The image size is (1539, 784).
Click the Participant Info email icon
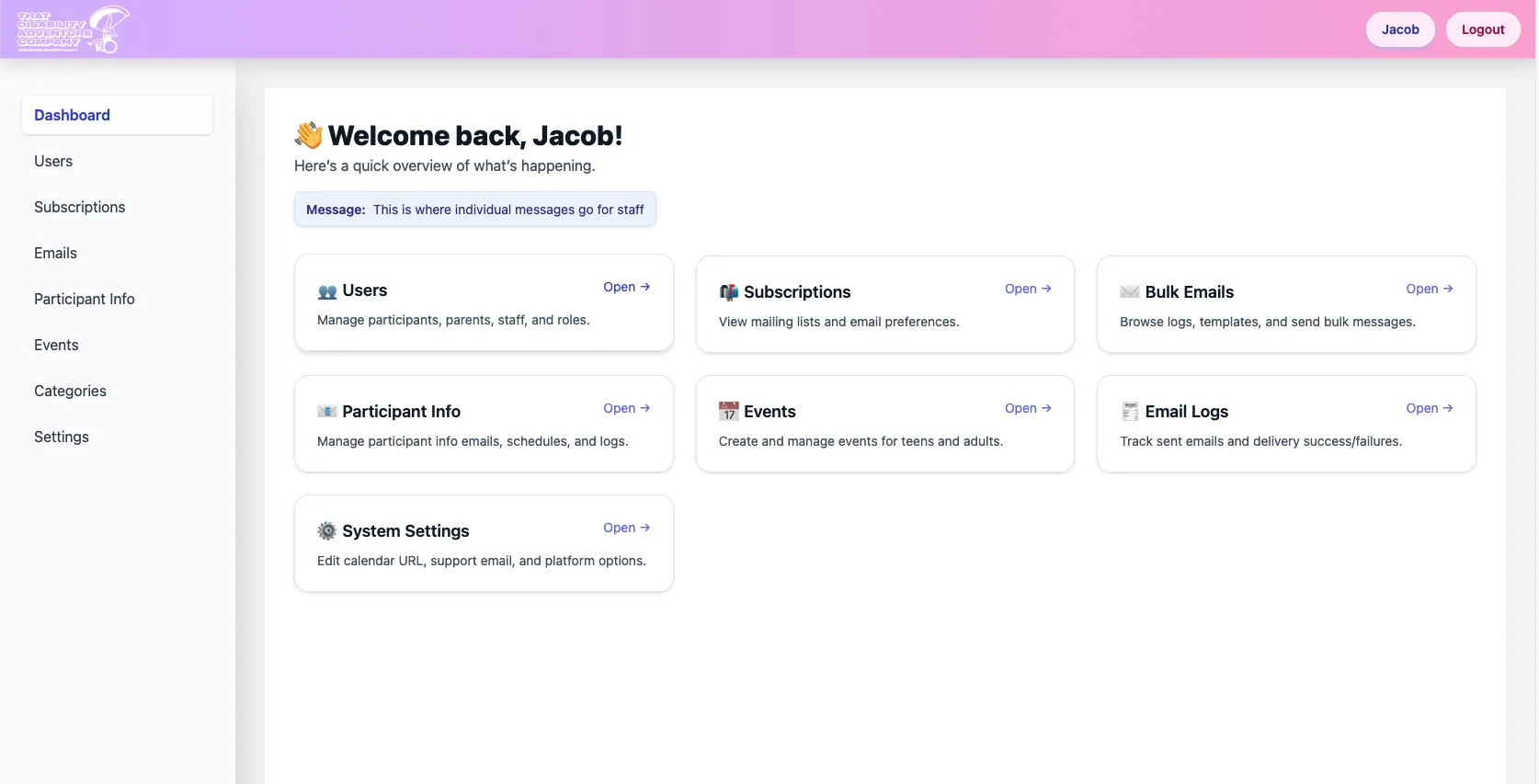click(327, 412)
